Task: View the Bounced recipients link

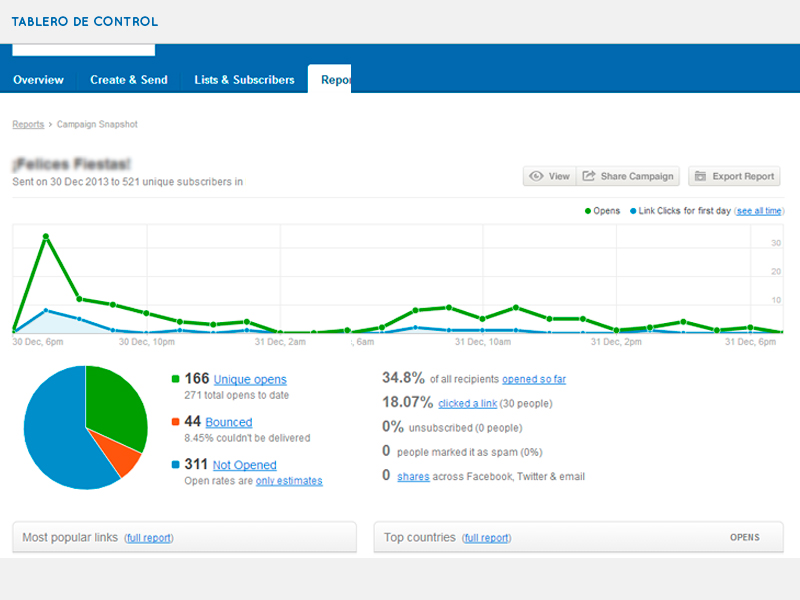Action: pyautogui.click(x=228, y=423)
